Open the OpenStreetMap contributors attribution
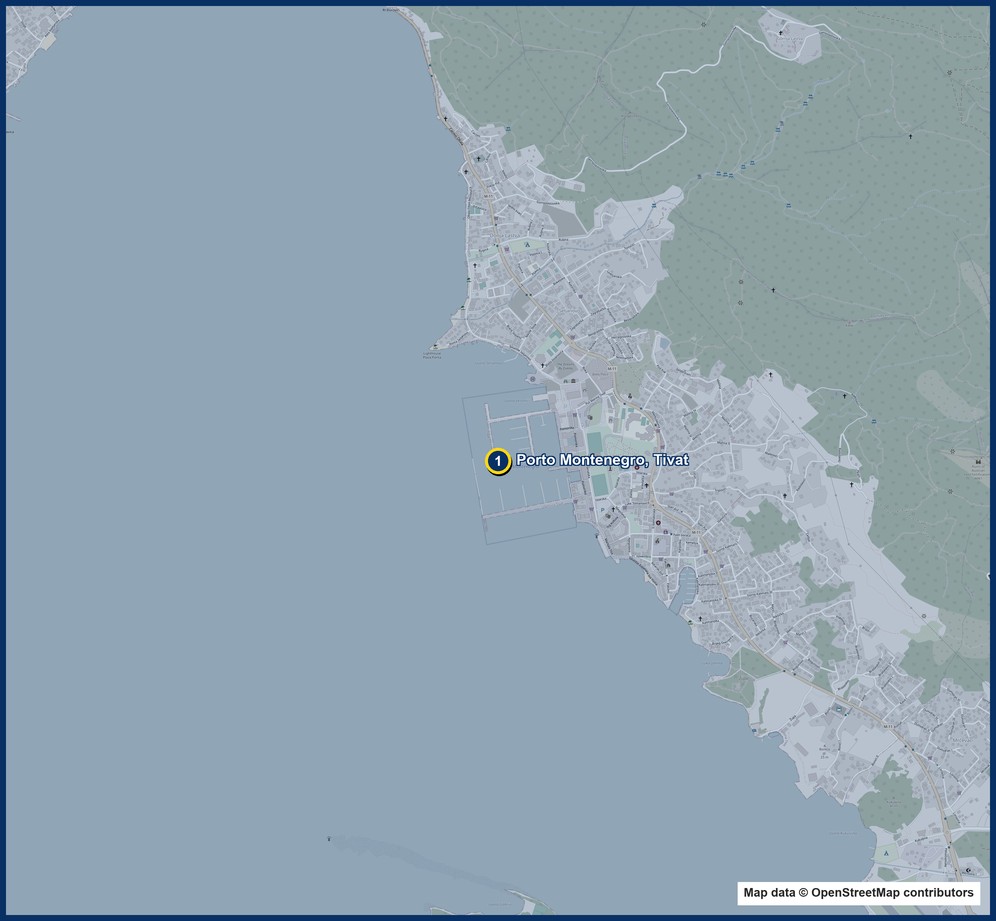 pos(858,892)
